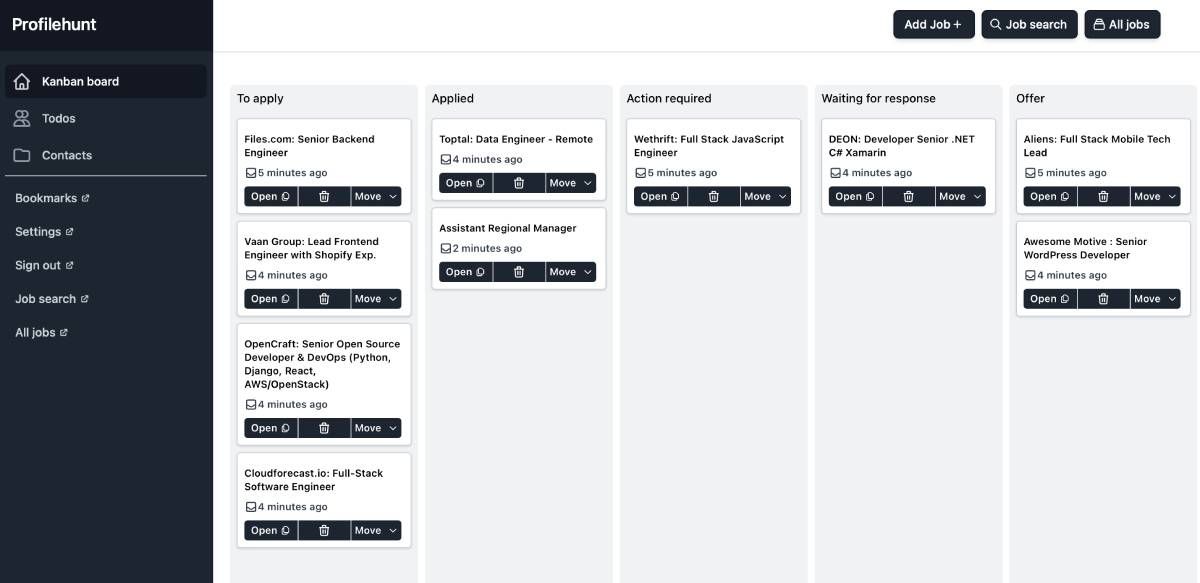The width and height of the screenshot is (1200, 583).
Task: Click trash icon on Toptal Data Engineer card
Action: tap(519, 183)
